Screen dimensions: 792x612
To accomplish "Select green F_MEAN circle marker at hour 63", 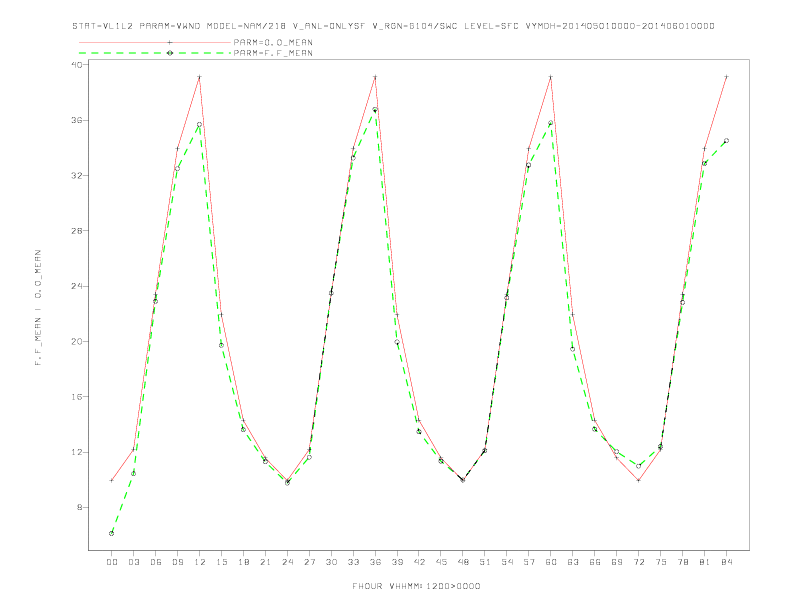I will pos(573,349).
